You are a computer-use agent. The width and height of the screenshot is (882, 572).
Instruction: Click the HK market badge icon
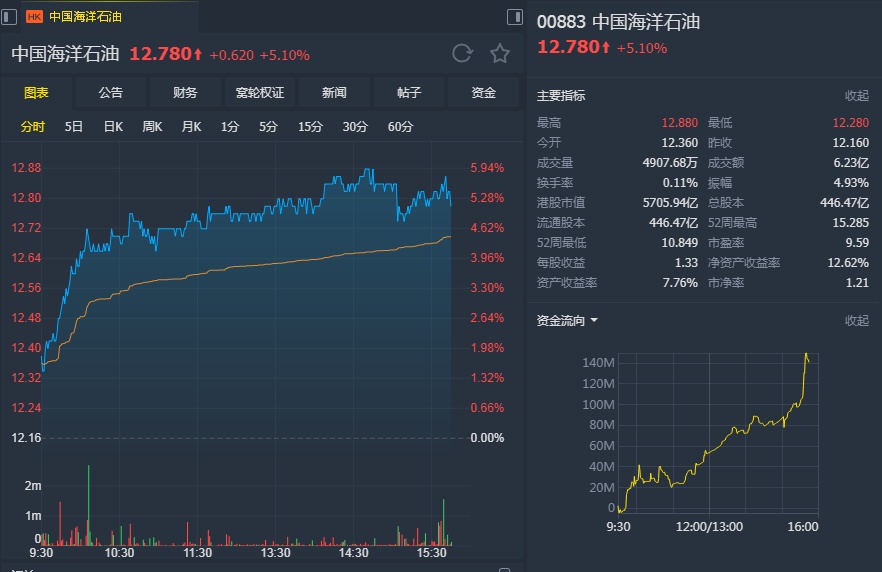[34, 17]
